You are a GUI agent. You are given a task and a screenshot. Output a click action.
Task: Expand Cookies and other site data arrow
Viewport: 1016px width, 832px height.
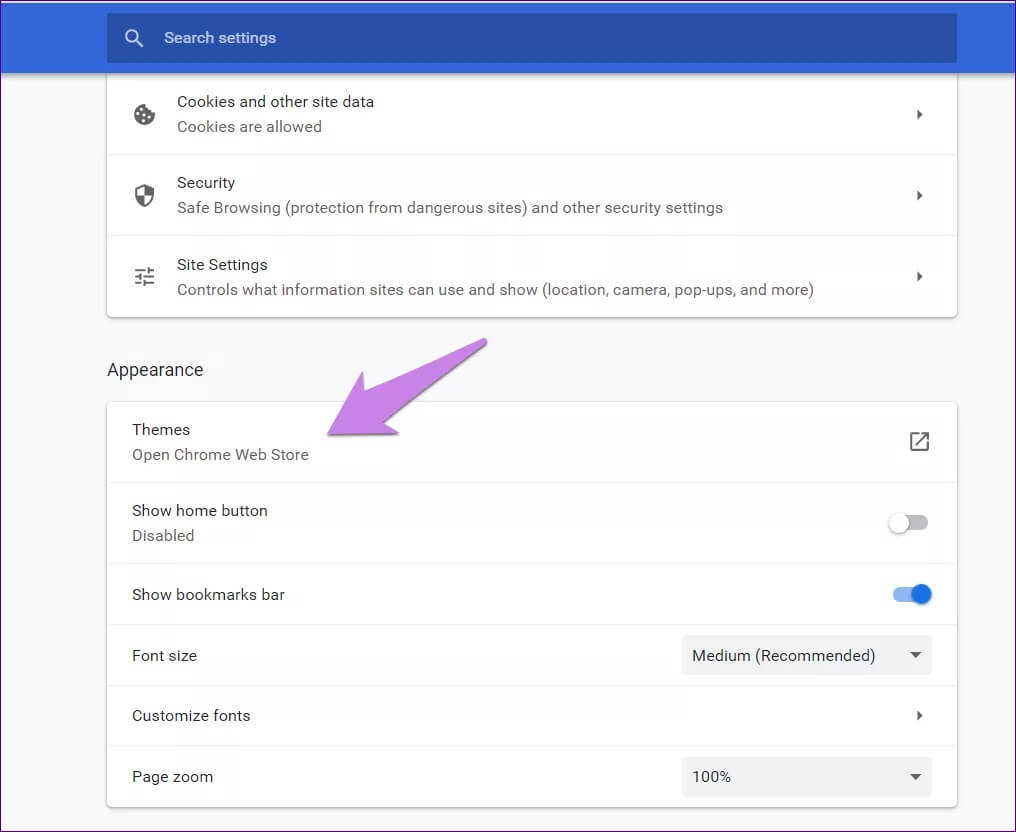click(x=919, y=114)
